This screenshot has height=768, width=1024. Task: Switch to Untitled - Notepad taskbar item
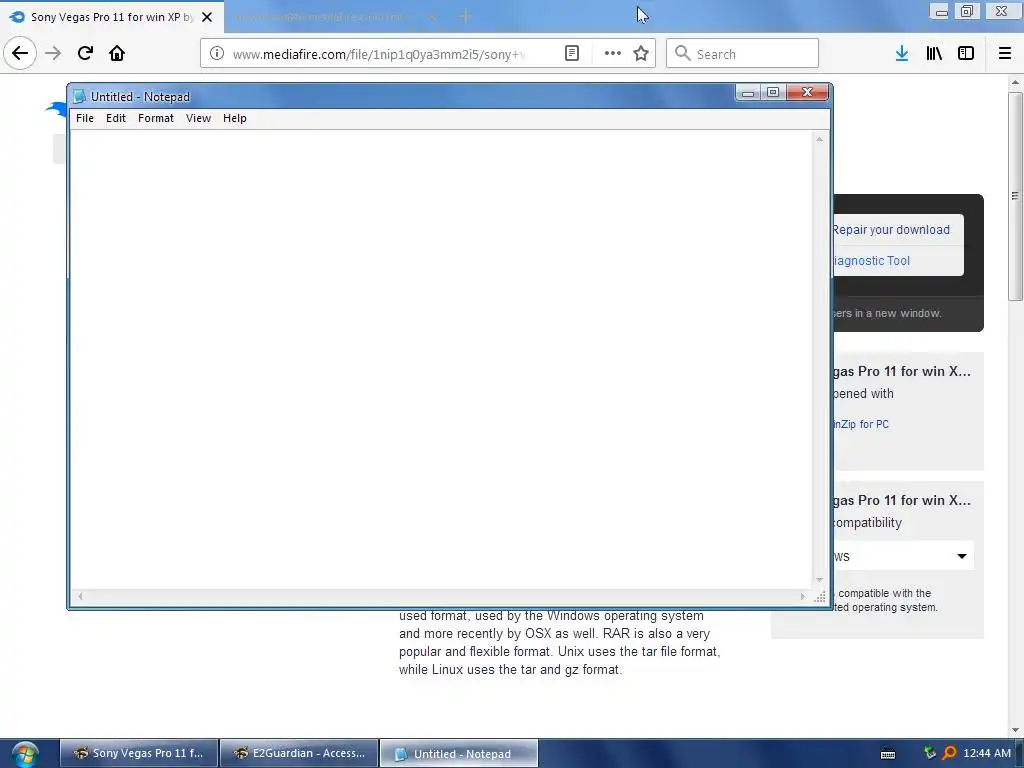pos(459,754)
